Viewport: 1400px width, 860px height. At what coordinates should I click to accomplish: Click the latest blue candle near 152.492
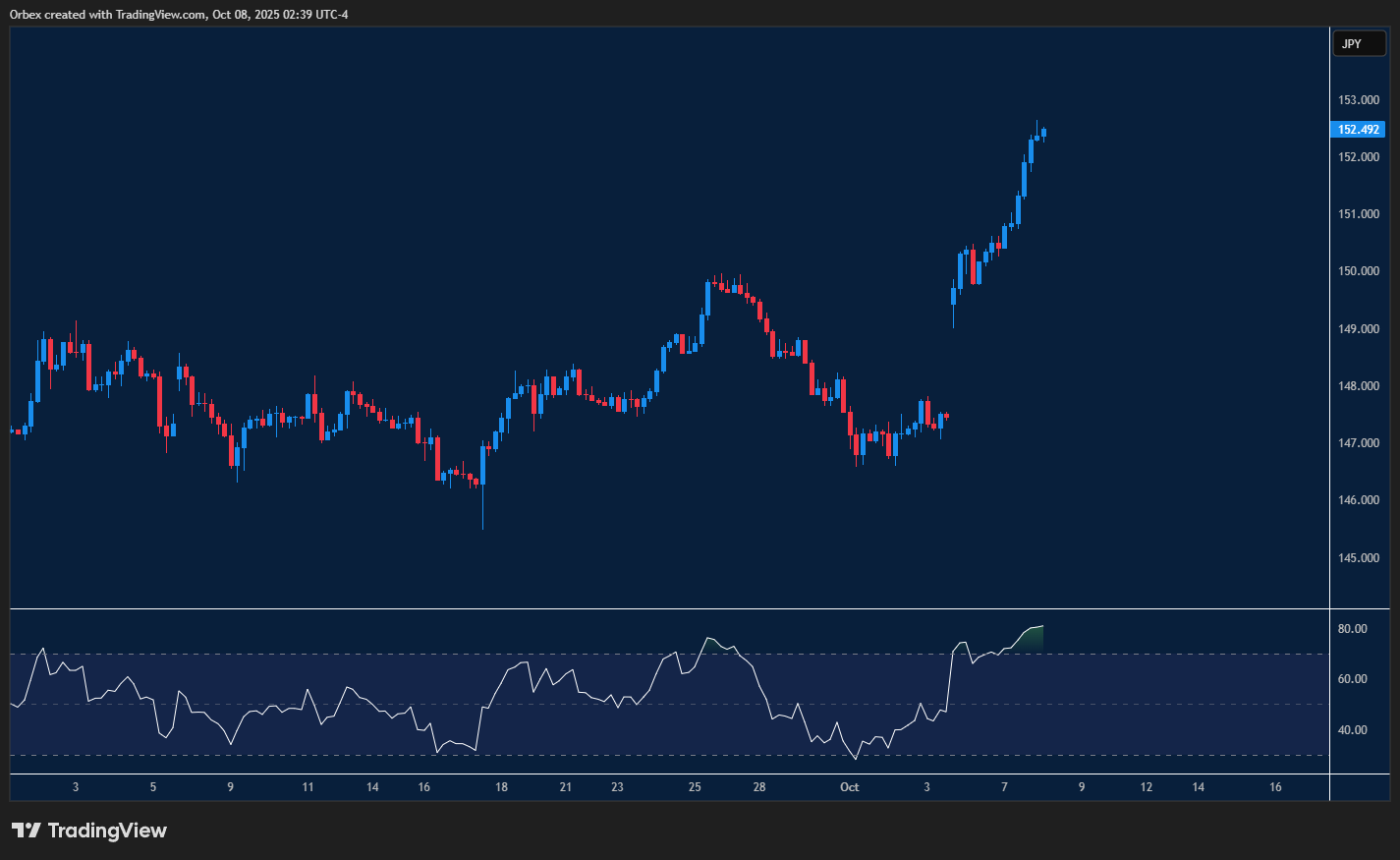coord(1043,133)
